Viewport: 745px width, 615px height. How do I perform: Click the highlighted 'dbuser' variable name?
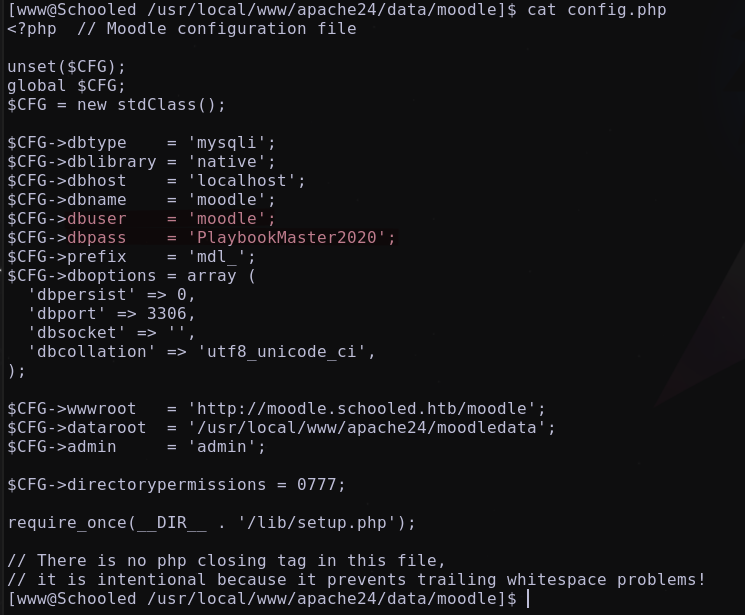[x=96, y=219]
